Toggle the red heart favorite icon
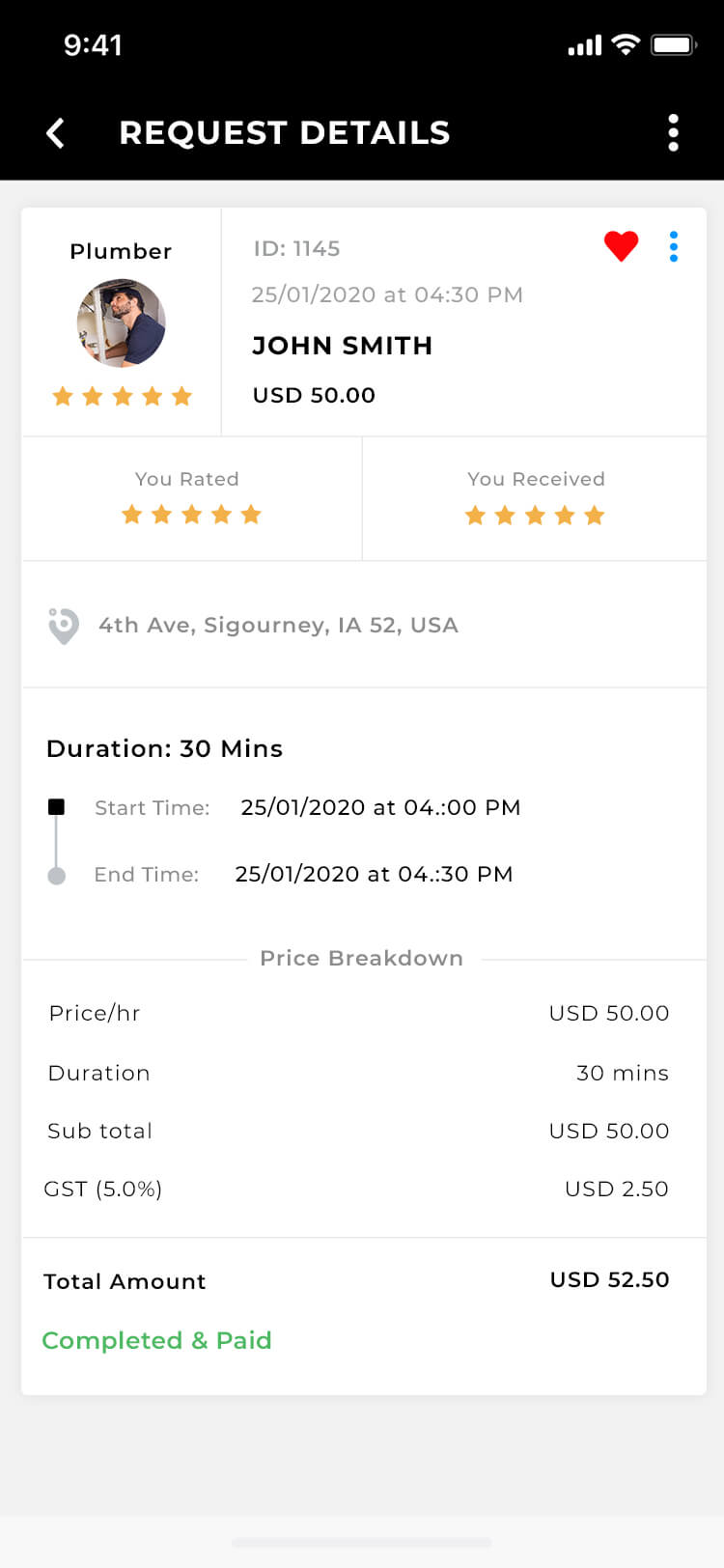724x1568 pixels. 621,246
